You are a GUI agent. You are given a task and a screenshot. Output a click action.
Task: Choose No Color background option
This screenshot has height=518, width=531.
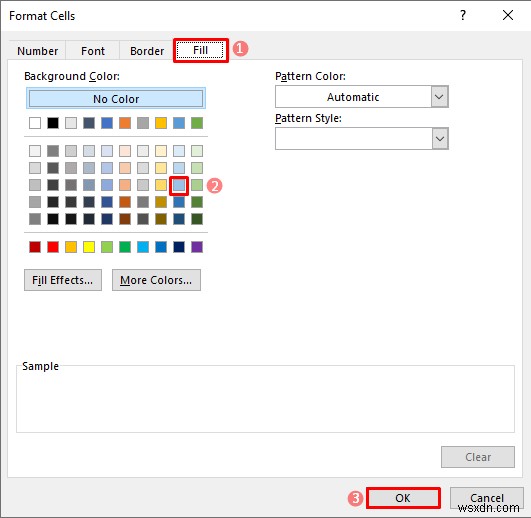click(x=116, y=99)
